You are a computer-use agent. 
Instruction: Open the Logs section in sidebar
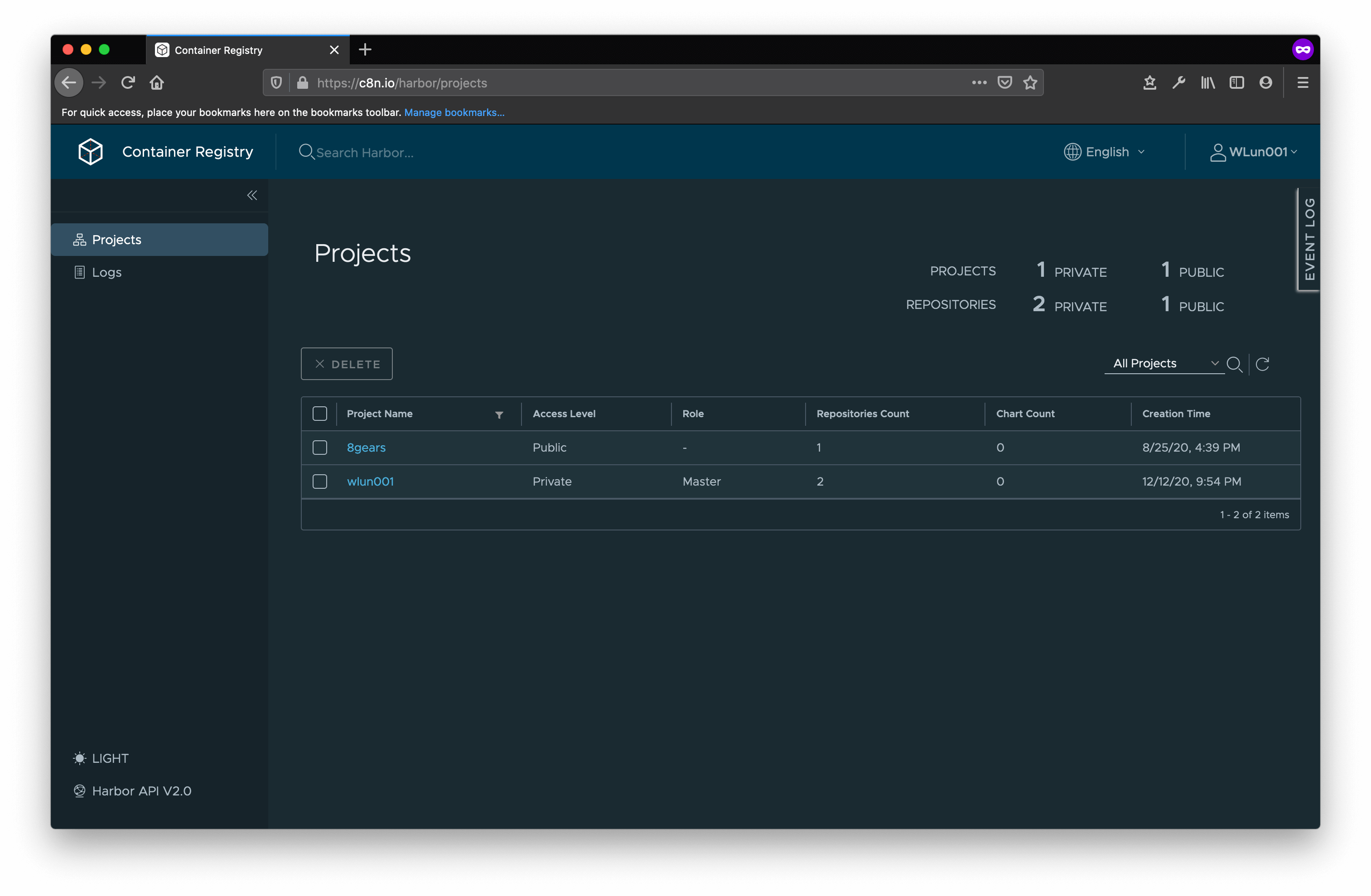coord(107,272)
